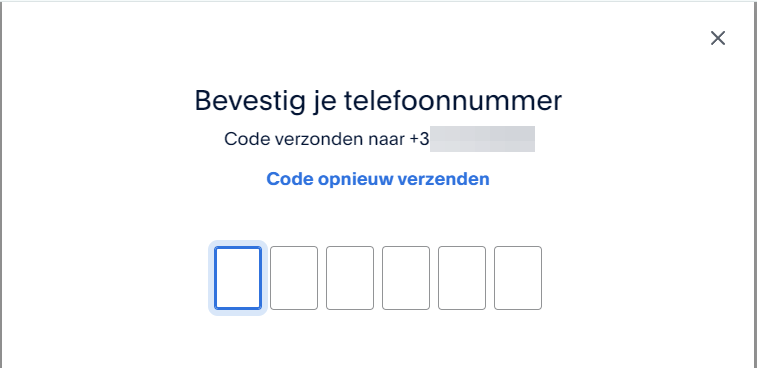Click the 'Bevestig je telefoonnummer' heading
The height and width of the screenshot is (368, 757).
tap(378, 101)
